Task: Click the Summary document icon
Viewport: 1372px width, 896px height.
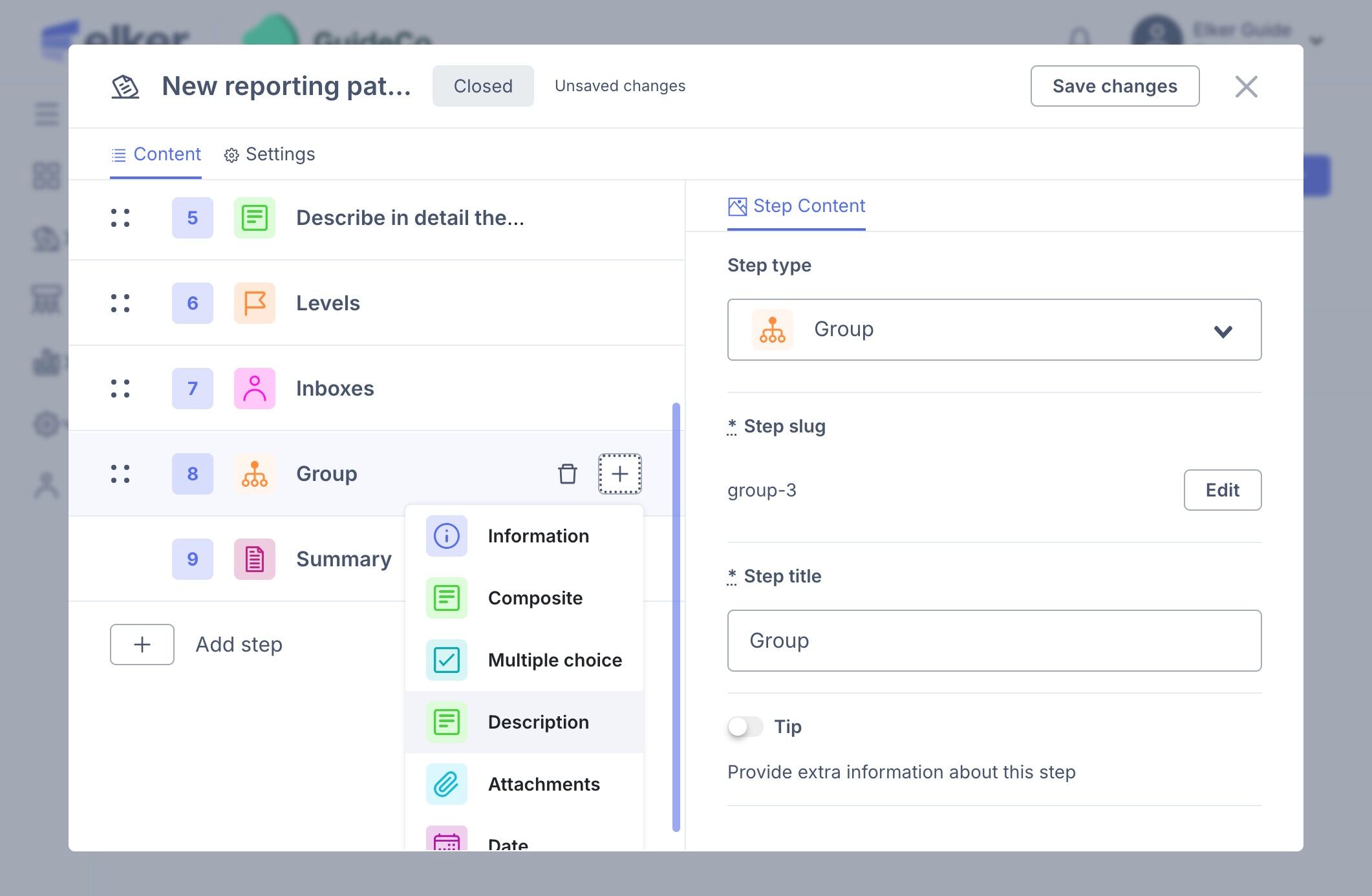Action: [x=254, y=559]
